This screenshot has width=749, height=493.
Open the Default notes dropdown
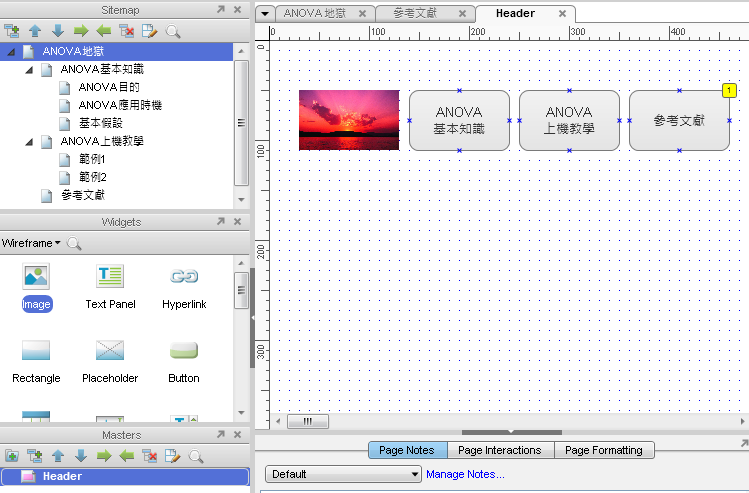(343, 474)
